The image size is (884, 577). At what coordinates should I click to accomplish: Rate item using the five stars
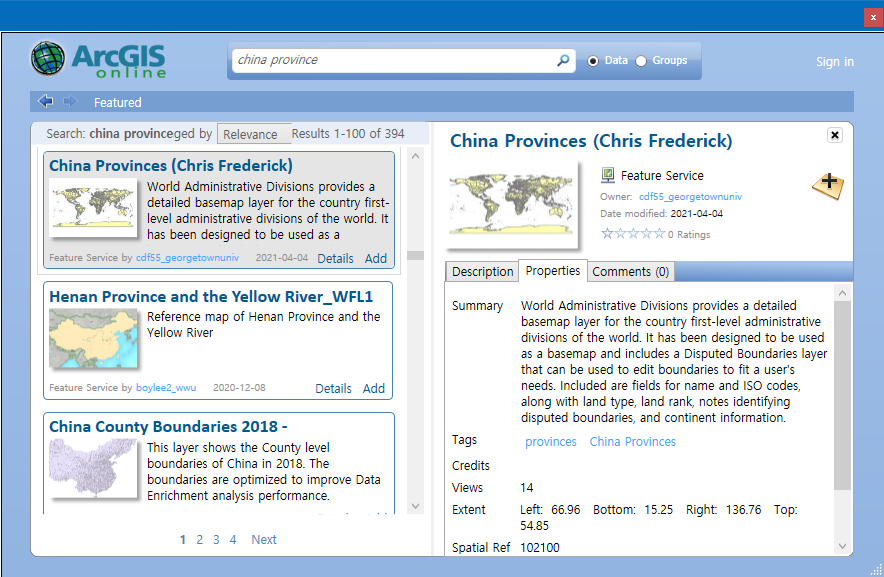(x=633, y=234)
